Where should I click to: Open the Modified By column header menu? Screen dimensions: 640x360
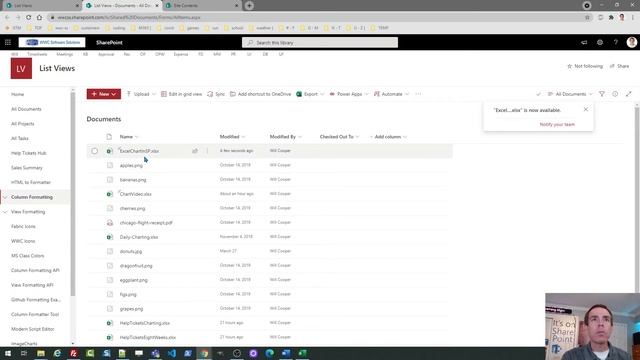[285, 137]
